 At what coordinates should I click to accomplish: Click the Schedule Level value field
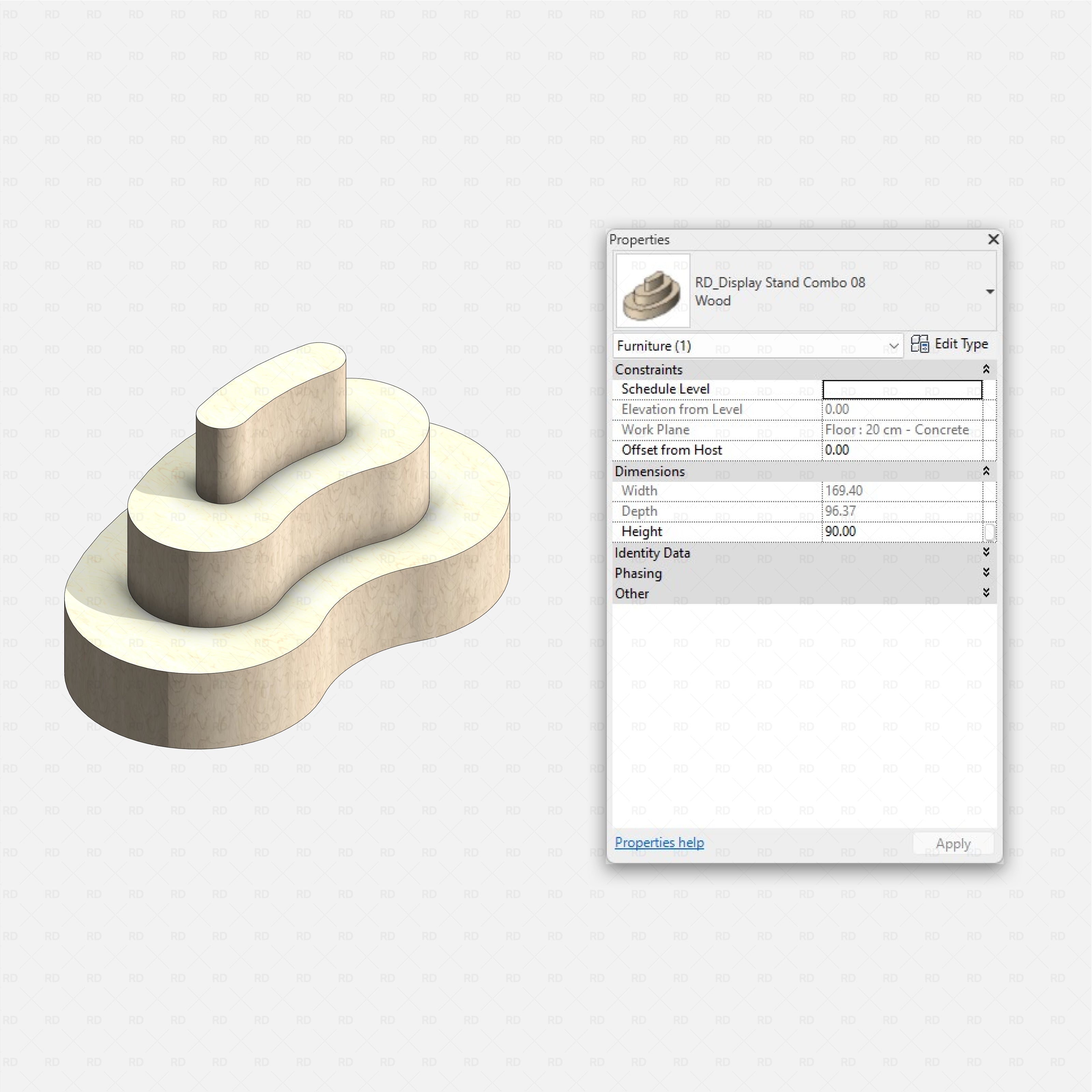tap(902, 389)
